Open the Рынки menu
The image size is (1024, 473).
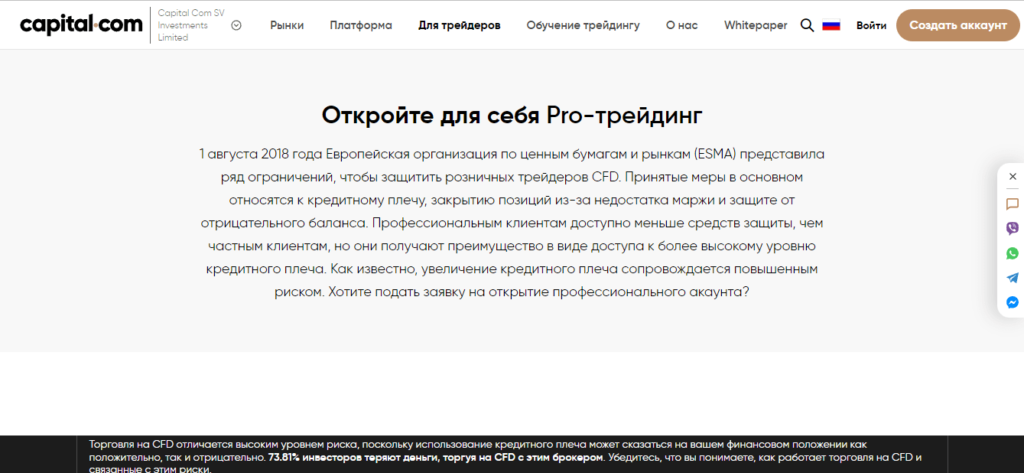click(287, 25)
